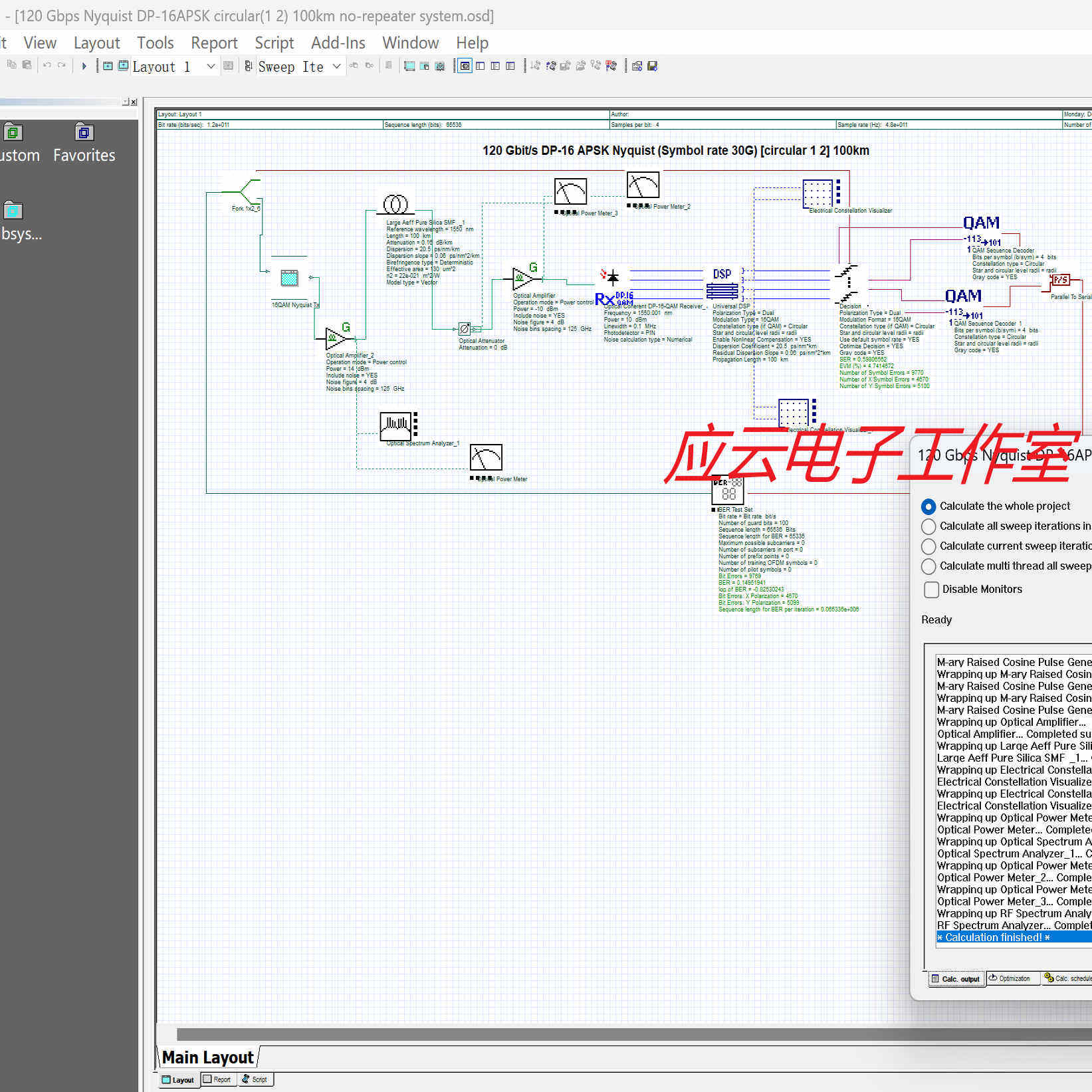This screenshot has width=1092, height=1092.
Task: Open the Layout 1 dropdown selector
Action: pos(210,66)
